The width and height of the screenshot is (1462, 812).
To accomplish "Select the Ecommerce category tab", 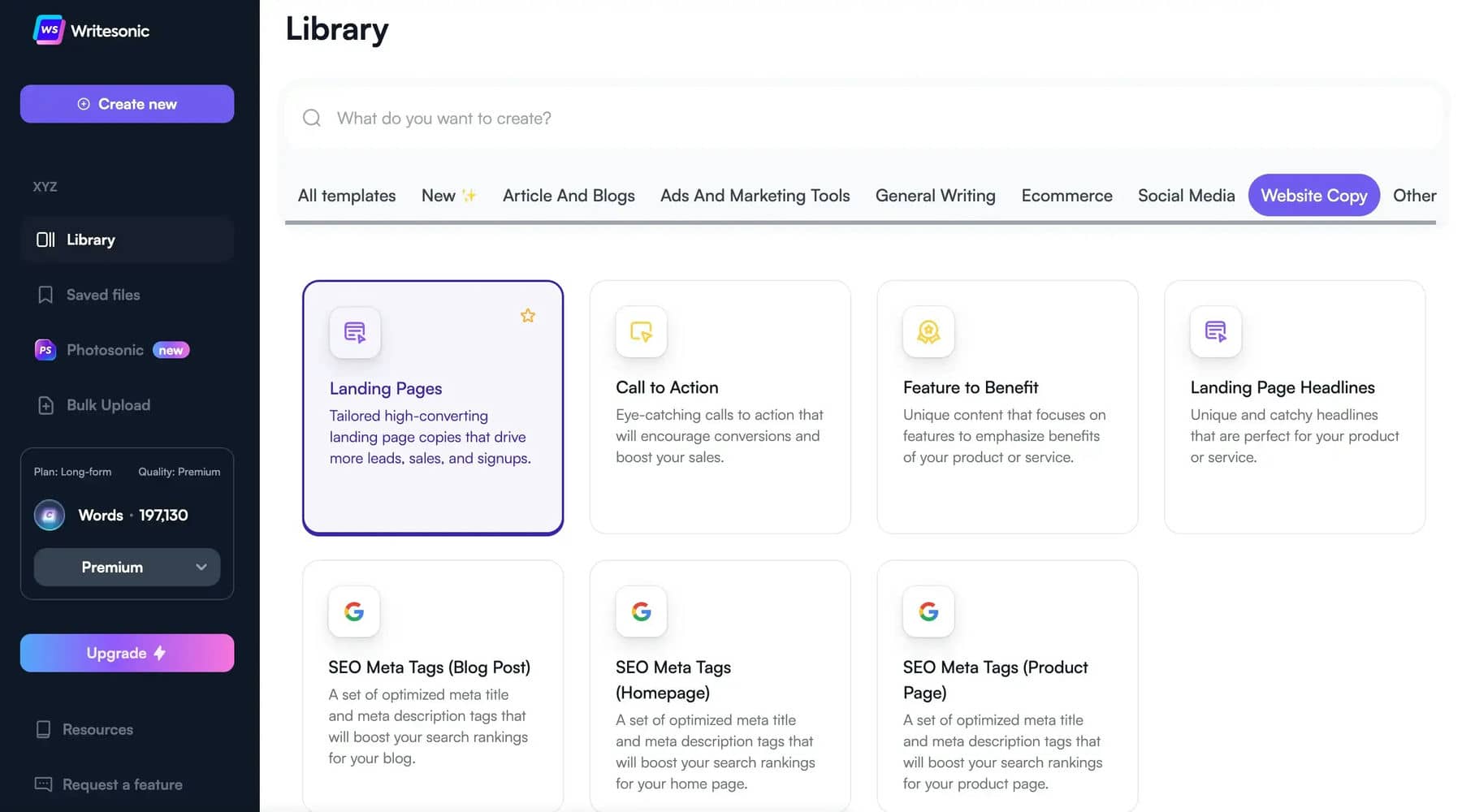I will [x=1066, y=195].
